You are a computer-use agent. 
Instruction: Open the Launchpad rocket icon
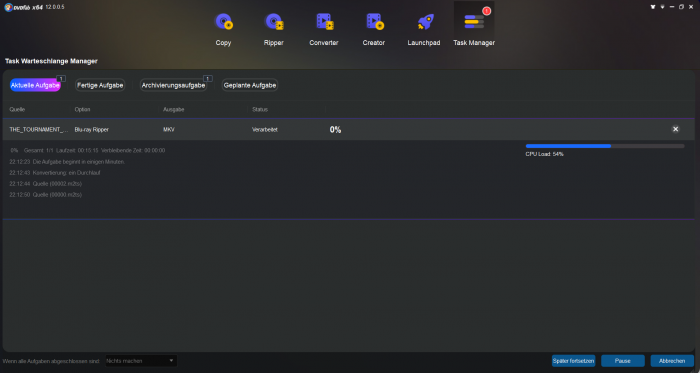coord(425,22)
